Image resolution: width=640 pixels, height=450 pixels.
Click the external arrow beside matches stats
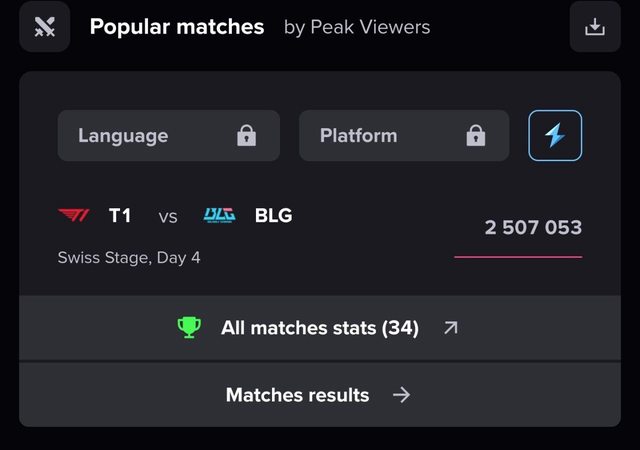[x=451, y=327]
